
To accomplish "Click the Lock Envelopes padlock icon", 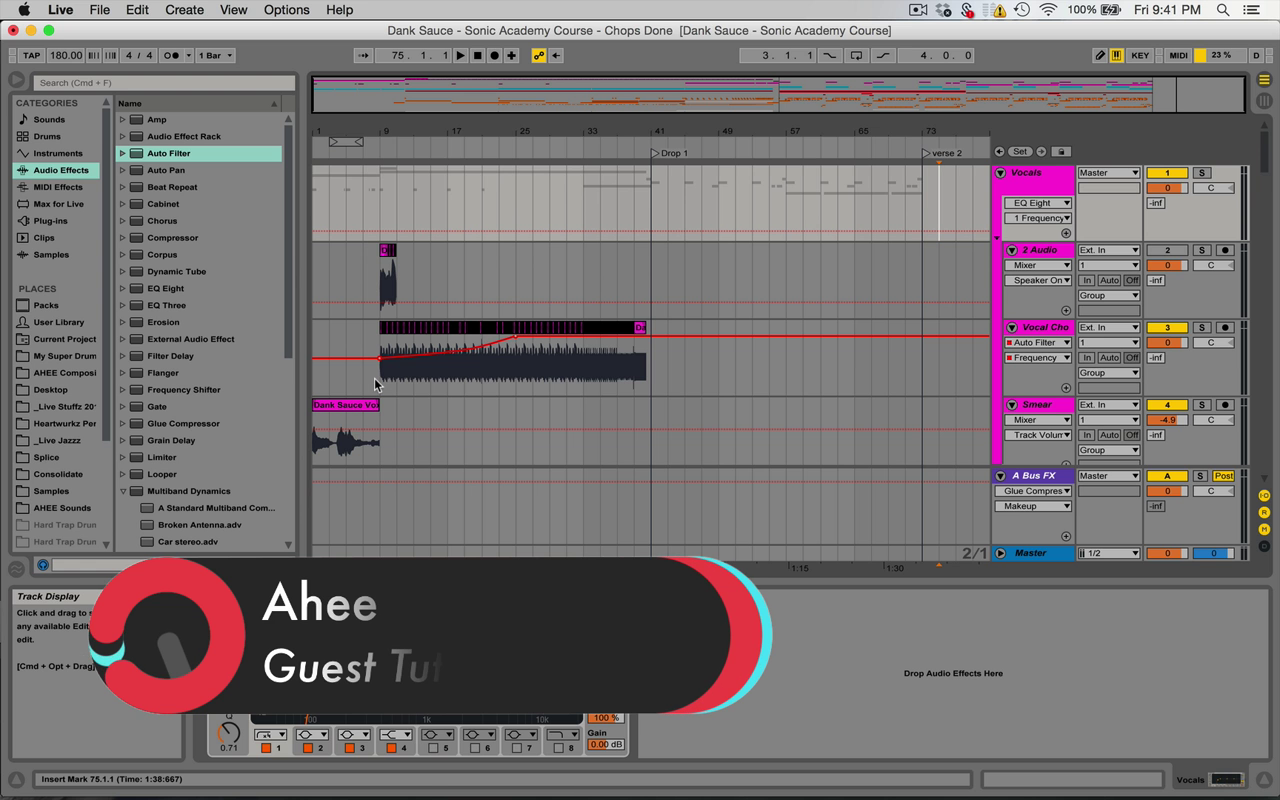I will click(x=1061, y=152).
